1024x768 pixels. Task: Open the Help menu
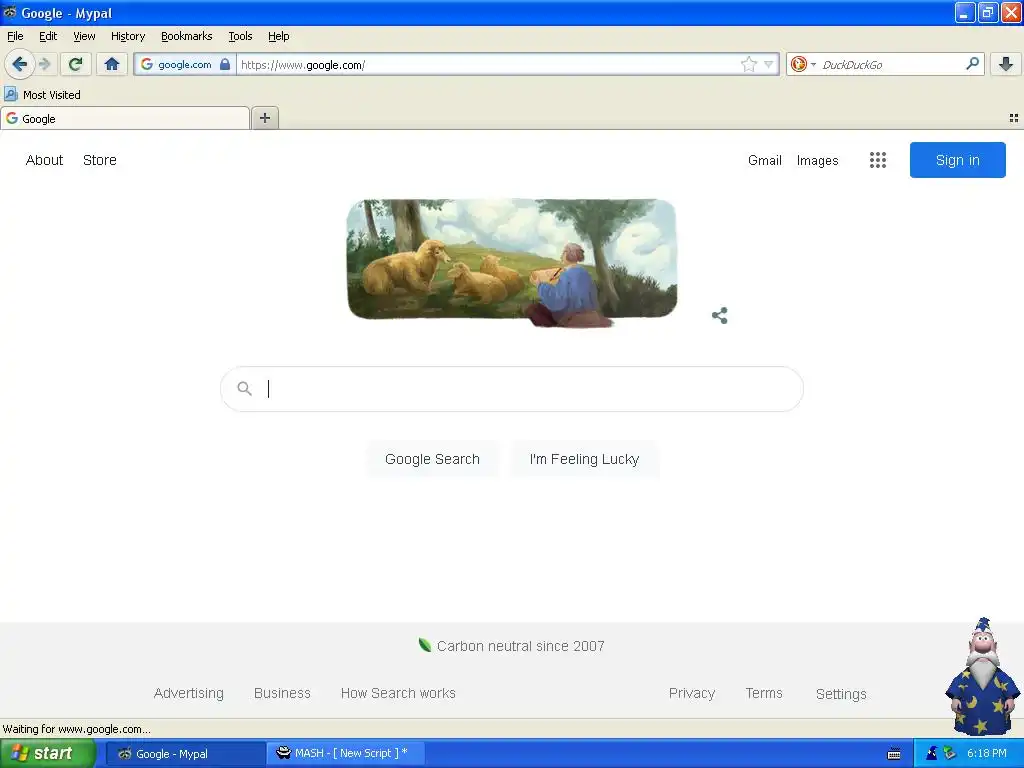[279, 36]
